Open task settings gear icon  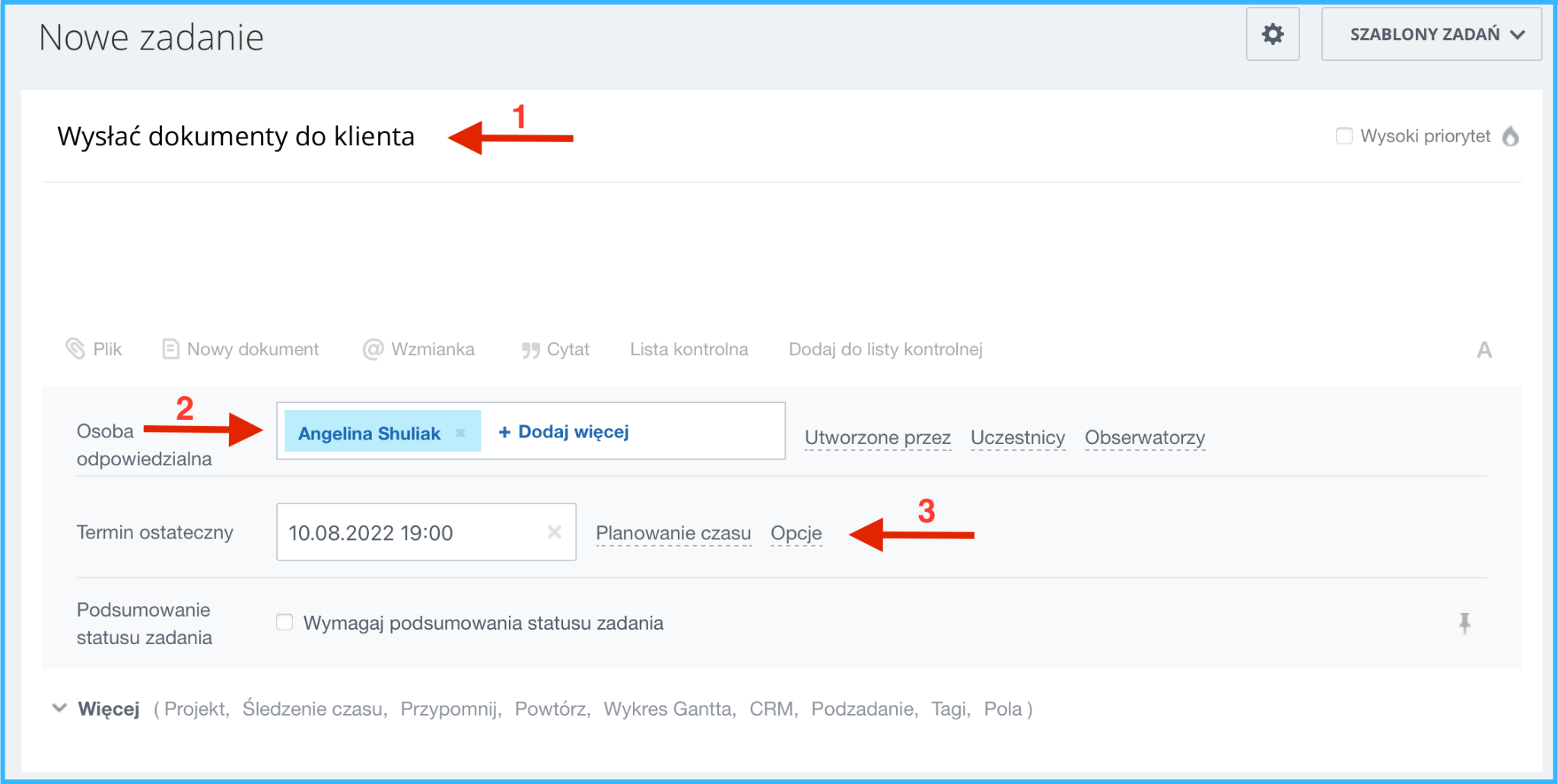click(x=1272, y=34)
